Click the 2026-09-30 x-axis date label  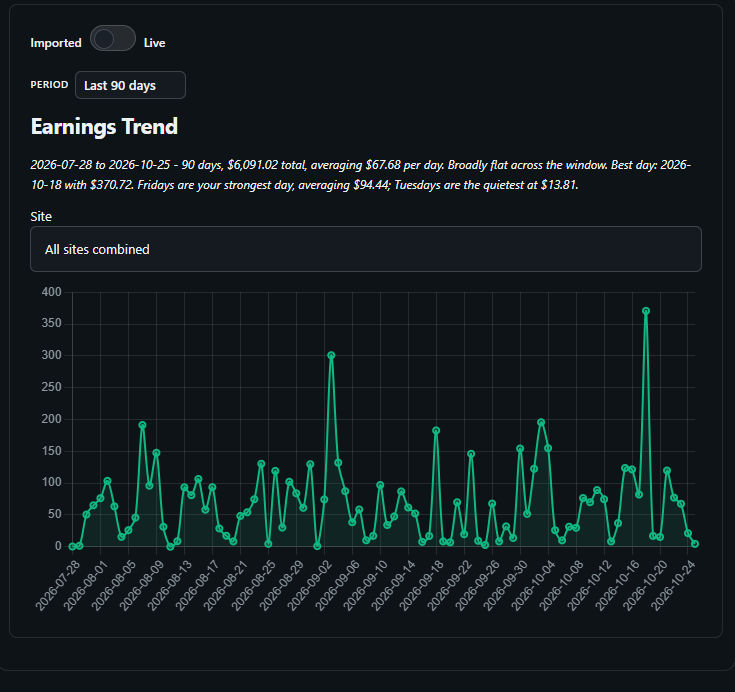505,586
